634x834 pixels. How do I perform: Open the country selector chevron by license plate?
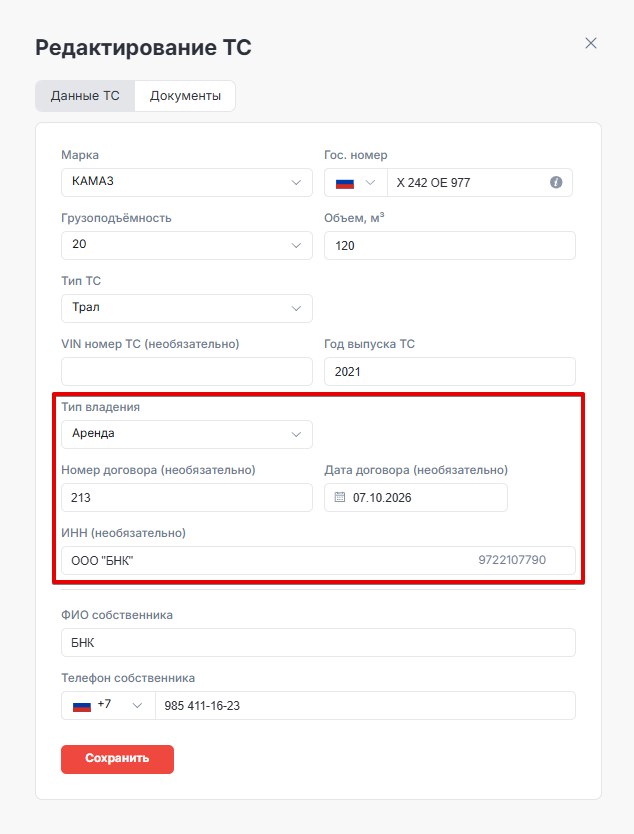point(371,182)
